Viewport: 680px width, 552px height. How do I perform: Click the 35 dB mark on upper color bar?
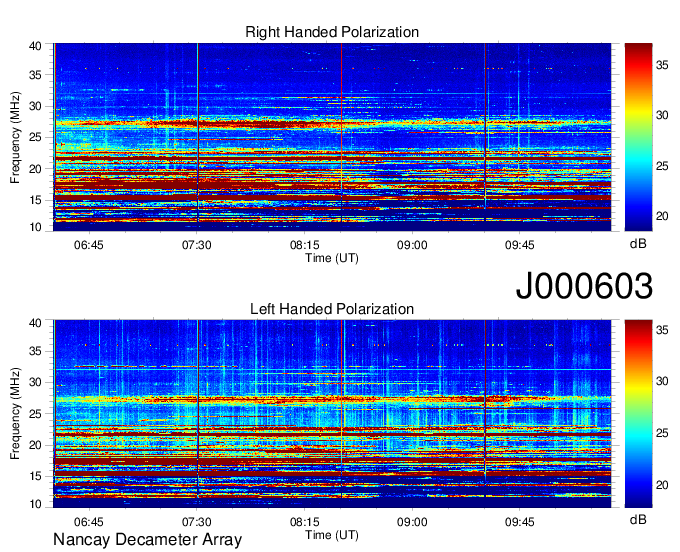point(662,65)
